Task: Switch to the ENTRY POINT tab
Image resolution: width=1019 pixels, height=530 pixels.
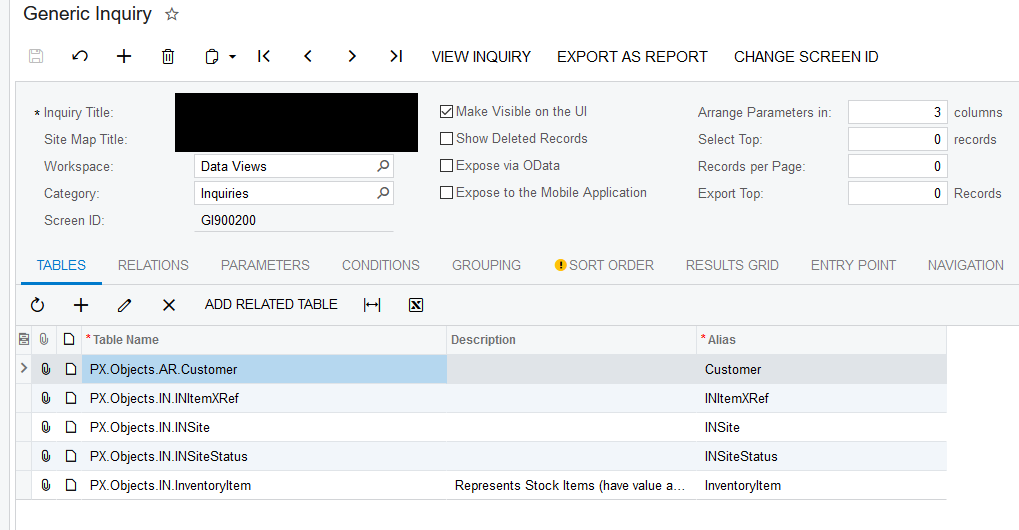Action: [x=853, y=265]
